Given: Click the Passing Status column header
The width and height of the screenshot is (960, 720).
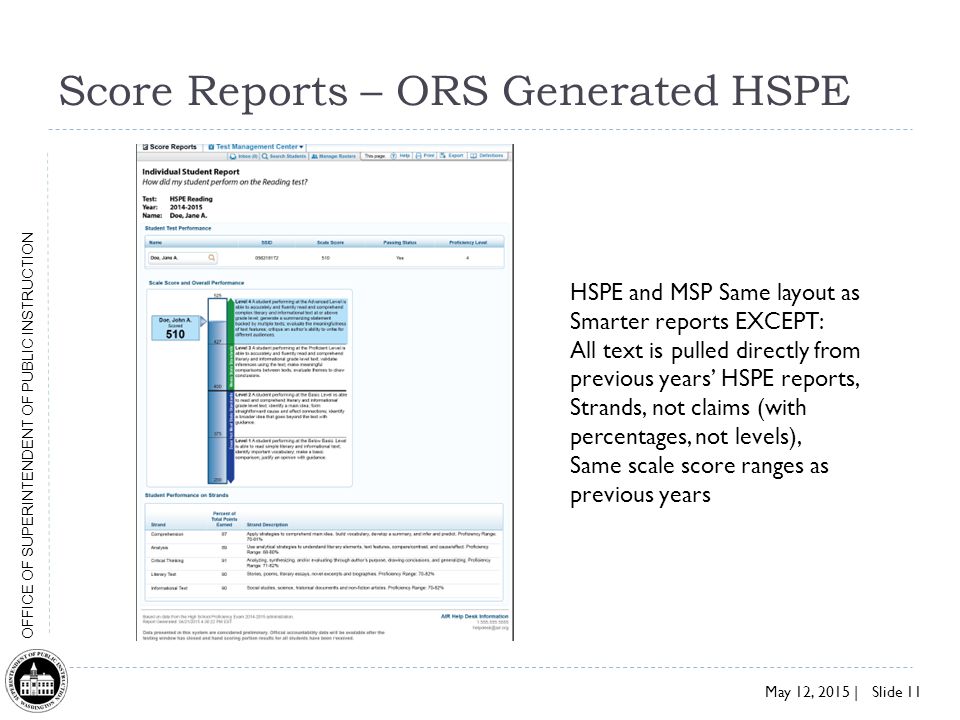Looking at the screenshot, I should [400, 242].
